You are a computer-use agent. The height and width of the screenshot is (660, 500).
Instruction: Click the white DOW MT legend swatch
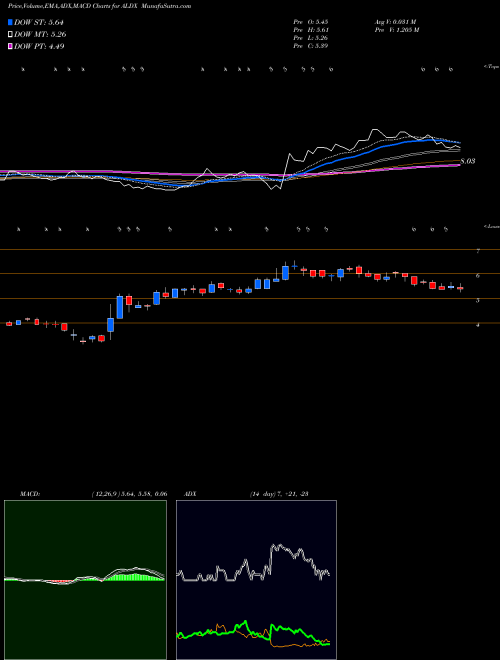[x=11, y=35]
